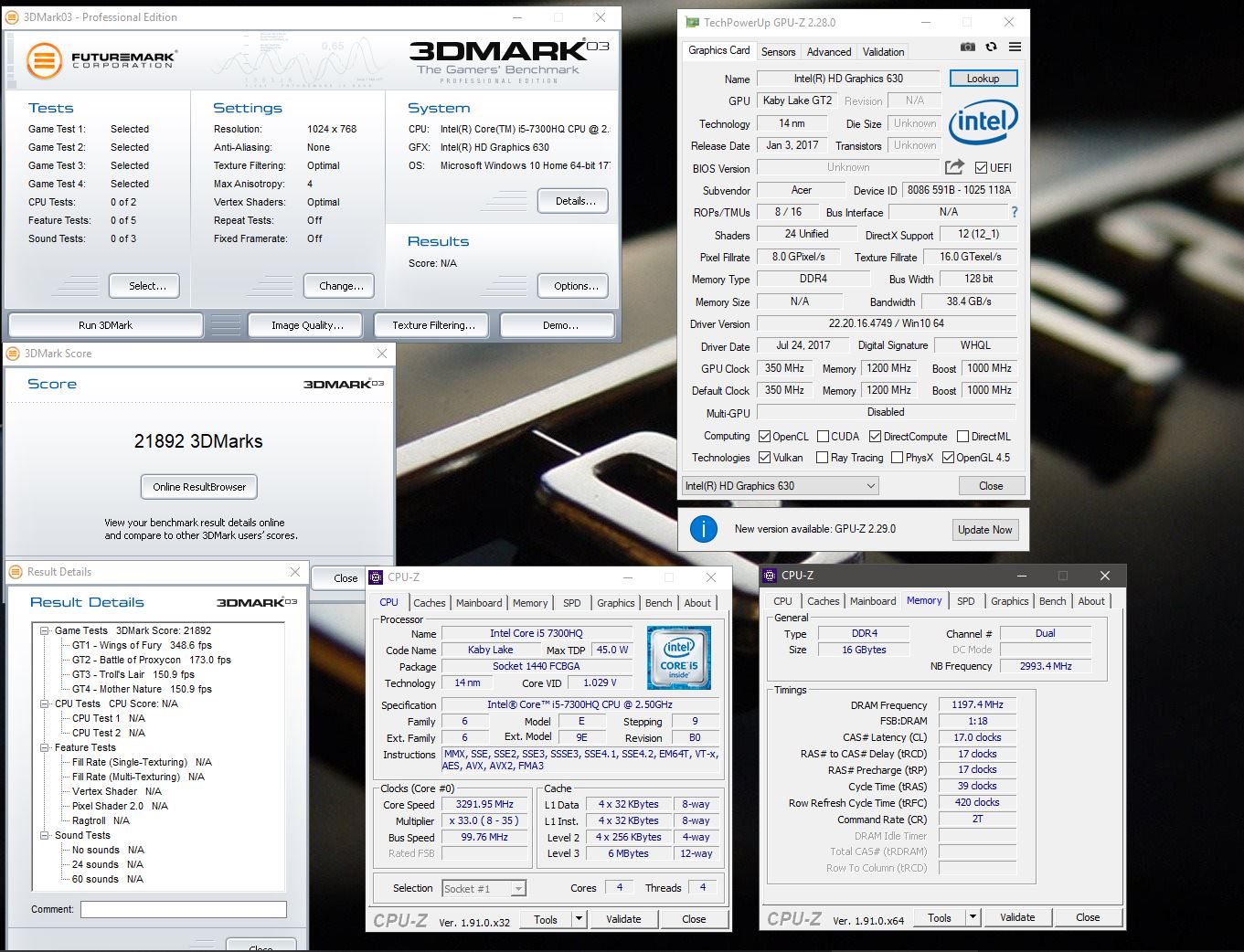Open the Intel HD Graphics 630 GPU dropdown

click(x=781, y=486)
